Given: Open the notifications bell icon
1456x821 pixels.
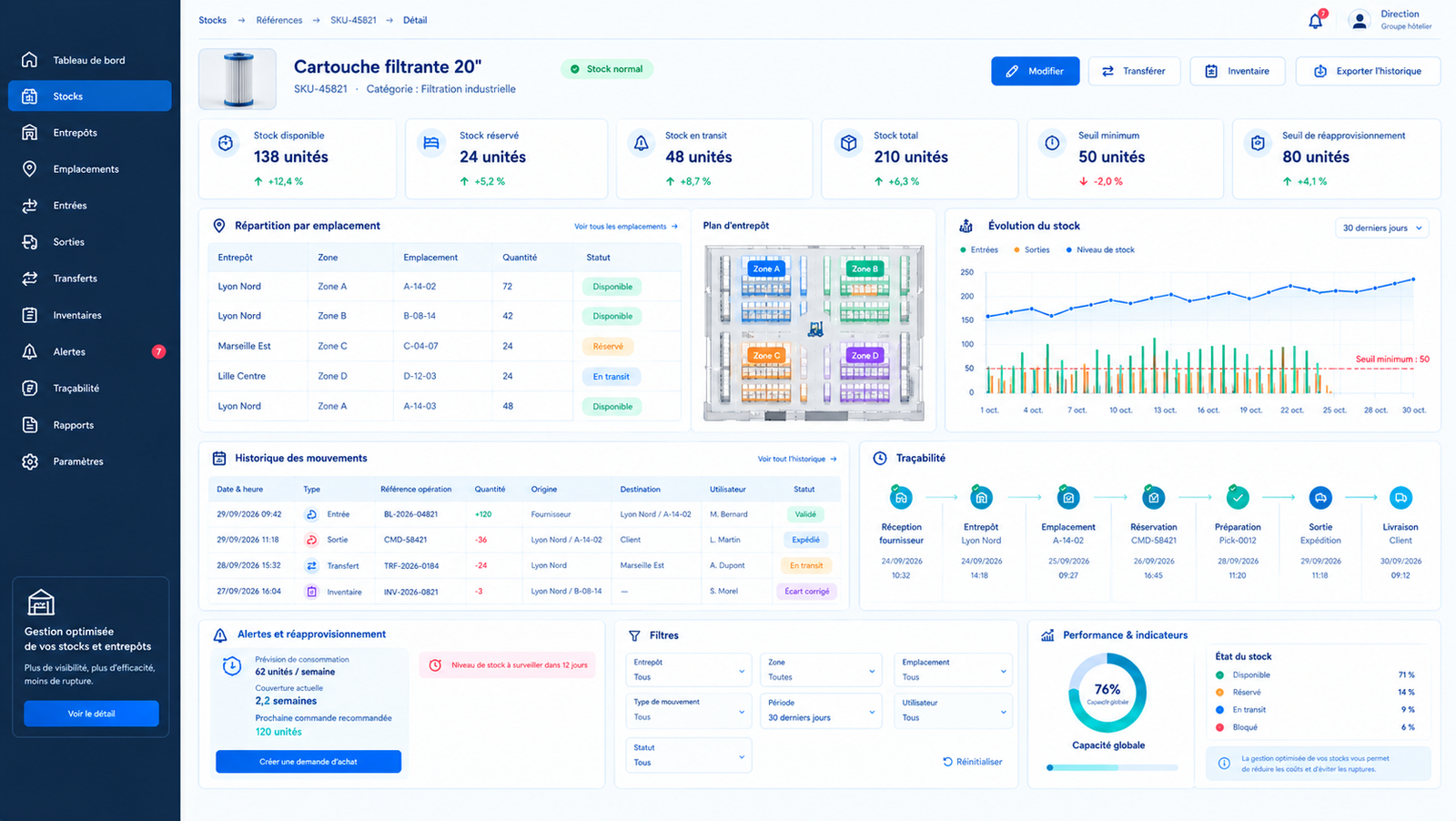Looking at the screenshot, I should point(1316,20).
